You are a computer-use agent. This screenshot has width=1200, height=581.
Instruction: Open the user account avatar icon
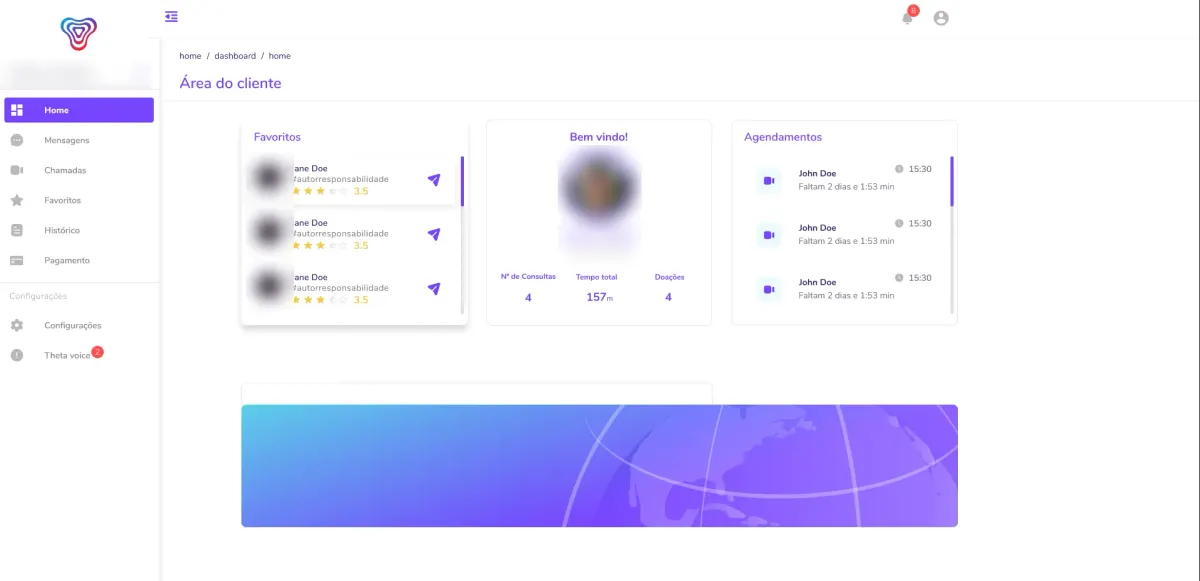(941, 18)
